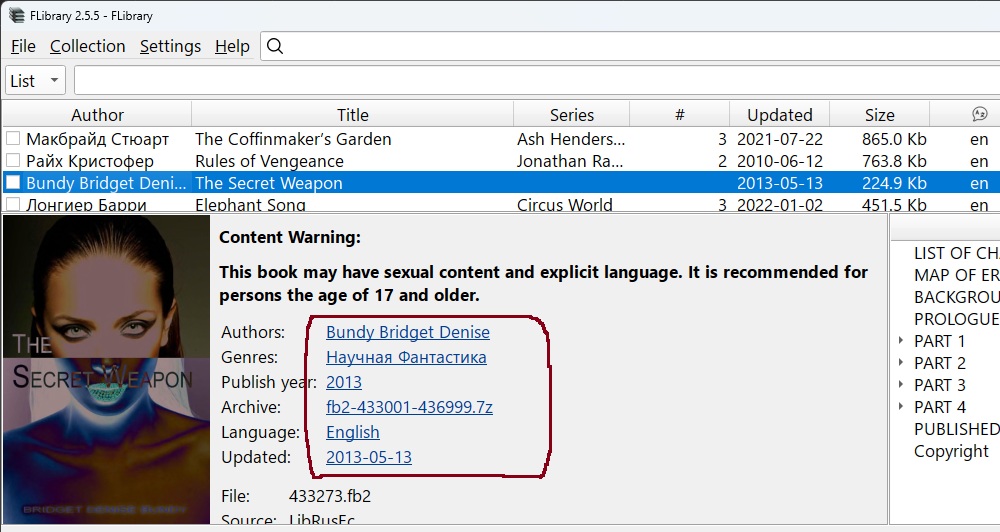Open the Bundy Bridget Denise author link
The width and height of the screenshot is (1000, 532).
click(408, 332)
